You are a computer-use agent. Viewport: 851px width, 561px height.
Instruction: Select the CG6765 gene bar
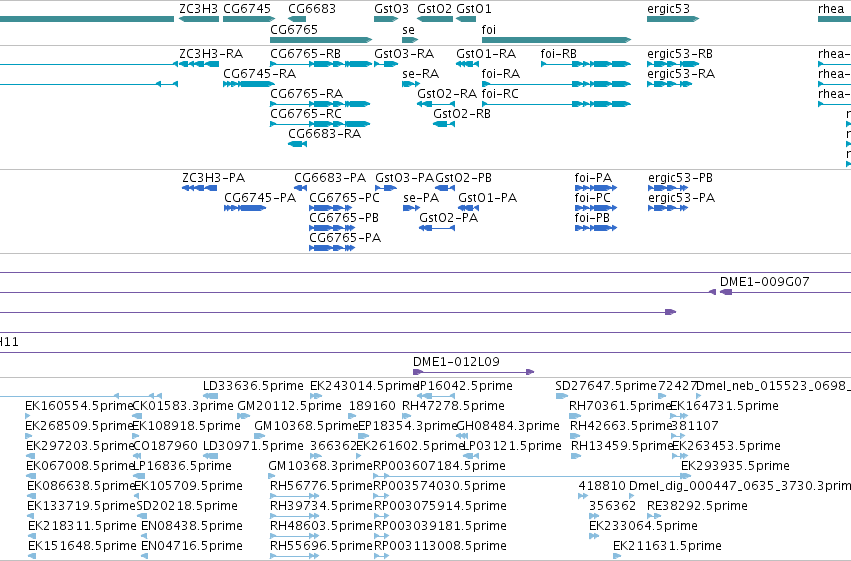(321, 40)
